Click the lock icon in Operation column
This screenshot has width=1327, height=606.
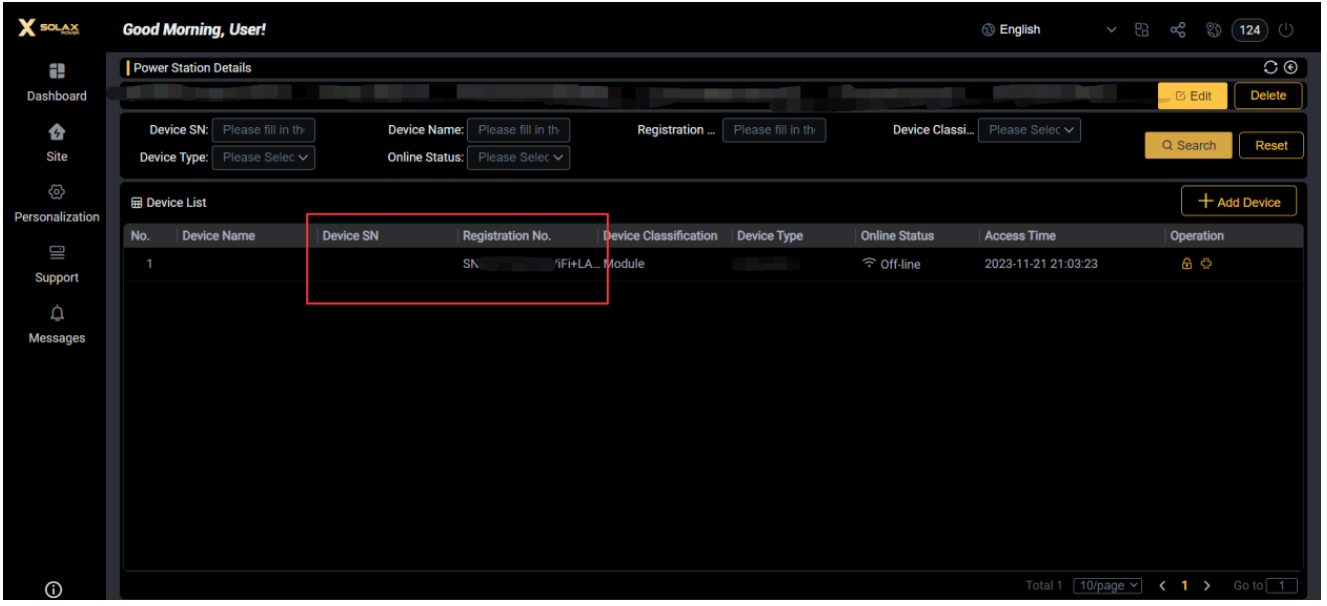[x=1187, y=264]
